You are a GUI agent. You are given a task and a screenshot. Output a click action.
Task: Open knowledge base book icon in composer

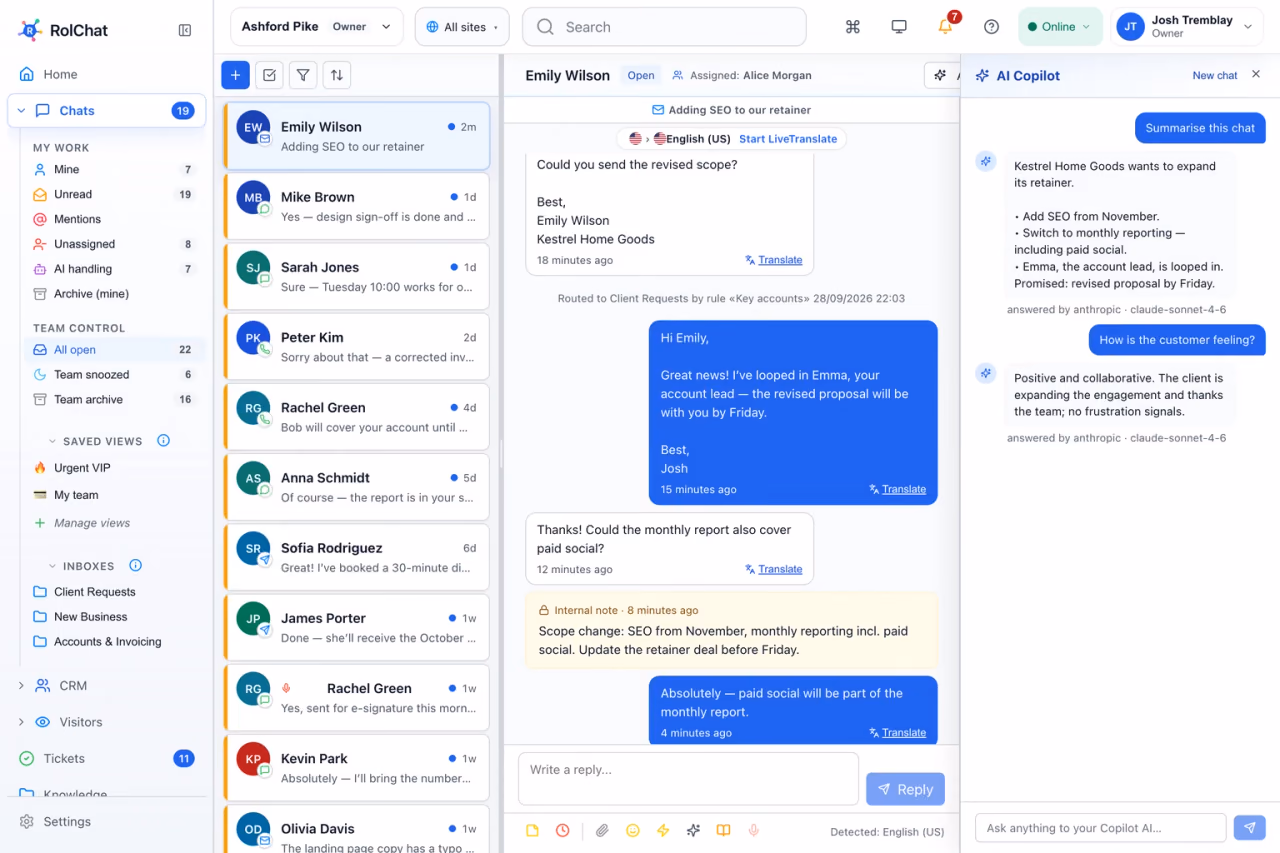click(723, 831)
